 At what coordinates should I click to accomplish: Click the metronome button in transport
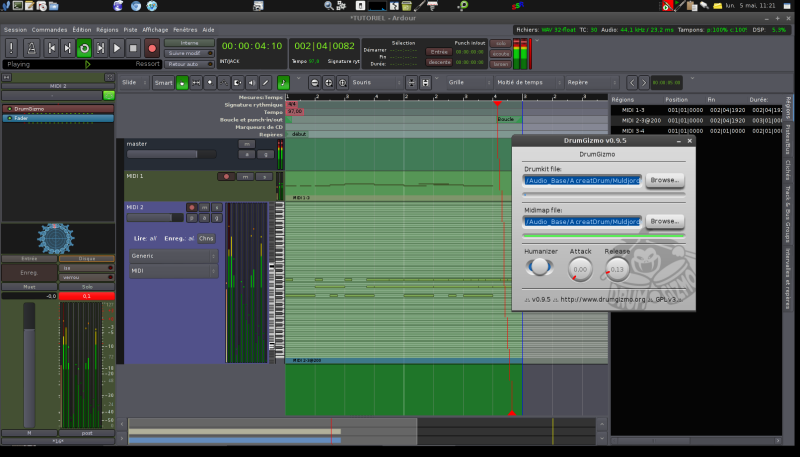[31, 47]
